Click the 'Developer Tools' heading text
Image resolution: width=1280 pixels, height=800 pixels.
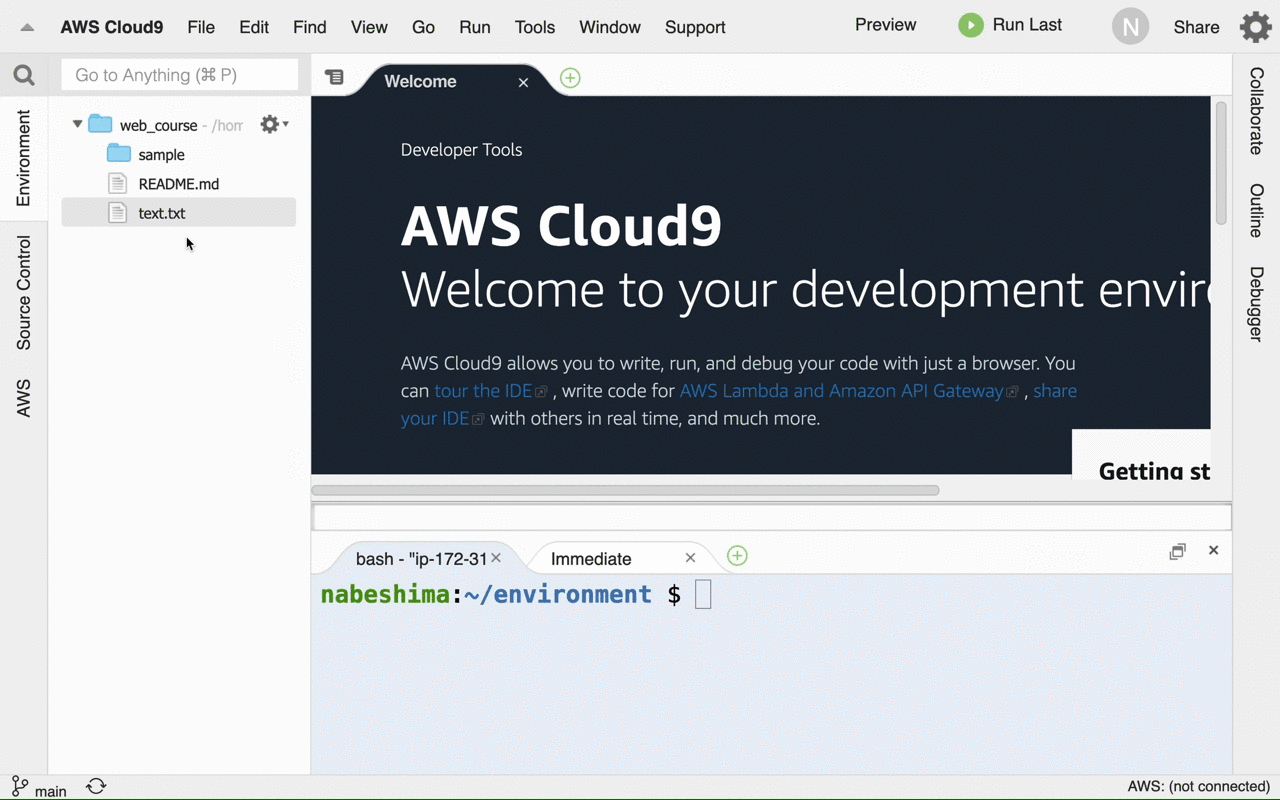[461, 150]
